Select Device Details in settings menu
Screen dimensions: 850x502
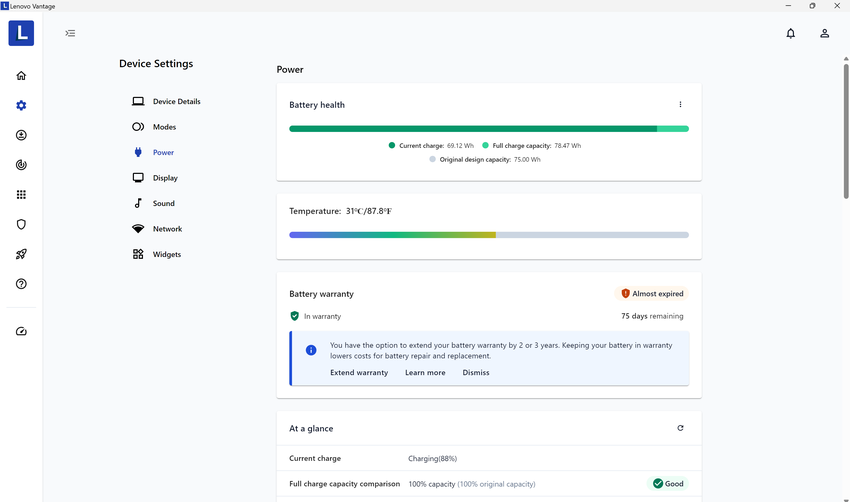[x=176, y=102]
